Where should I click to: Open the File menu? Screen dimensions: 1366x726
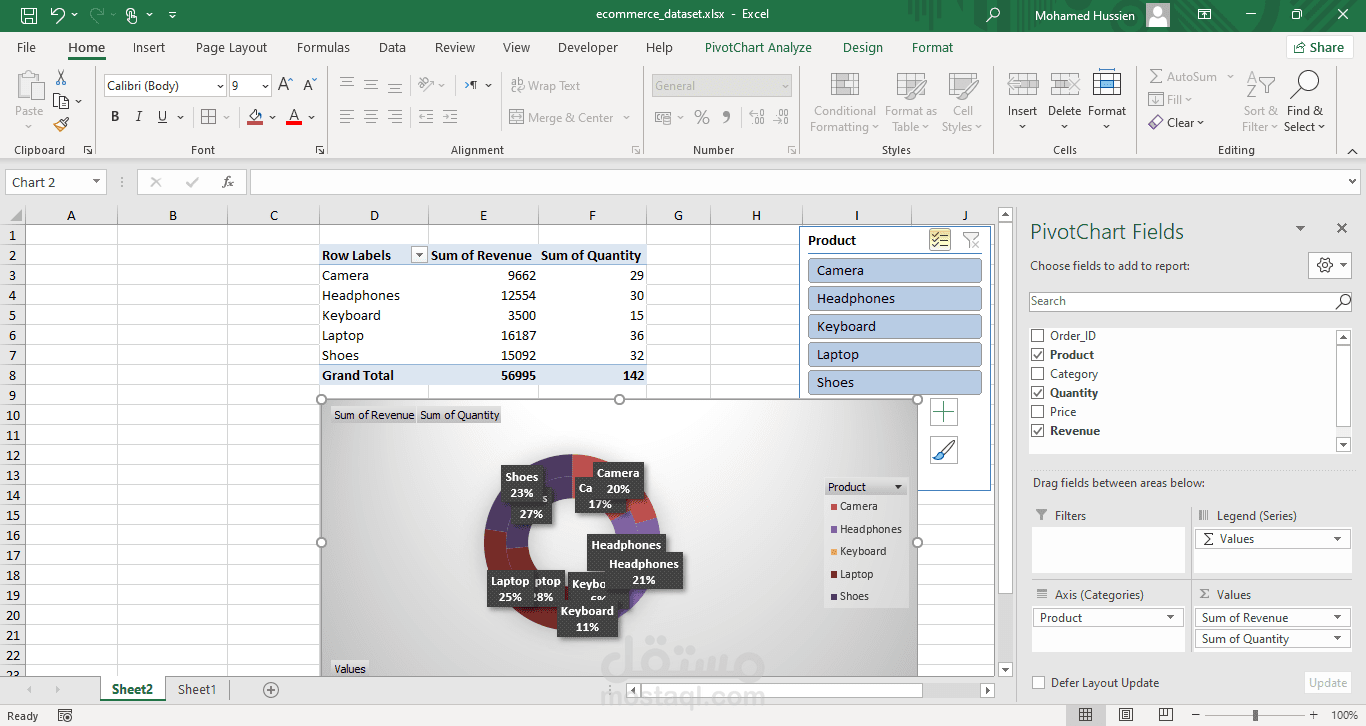[x=26, y=47]
